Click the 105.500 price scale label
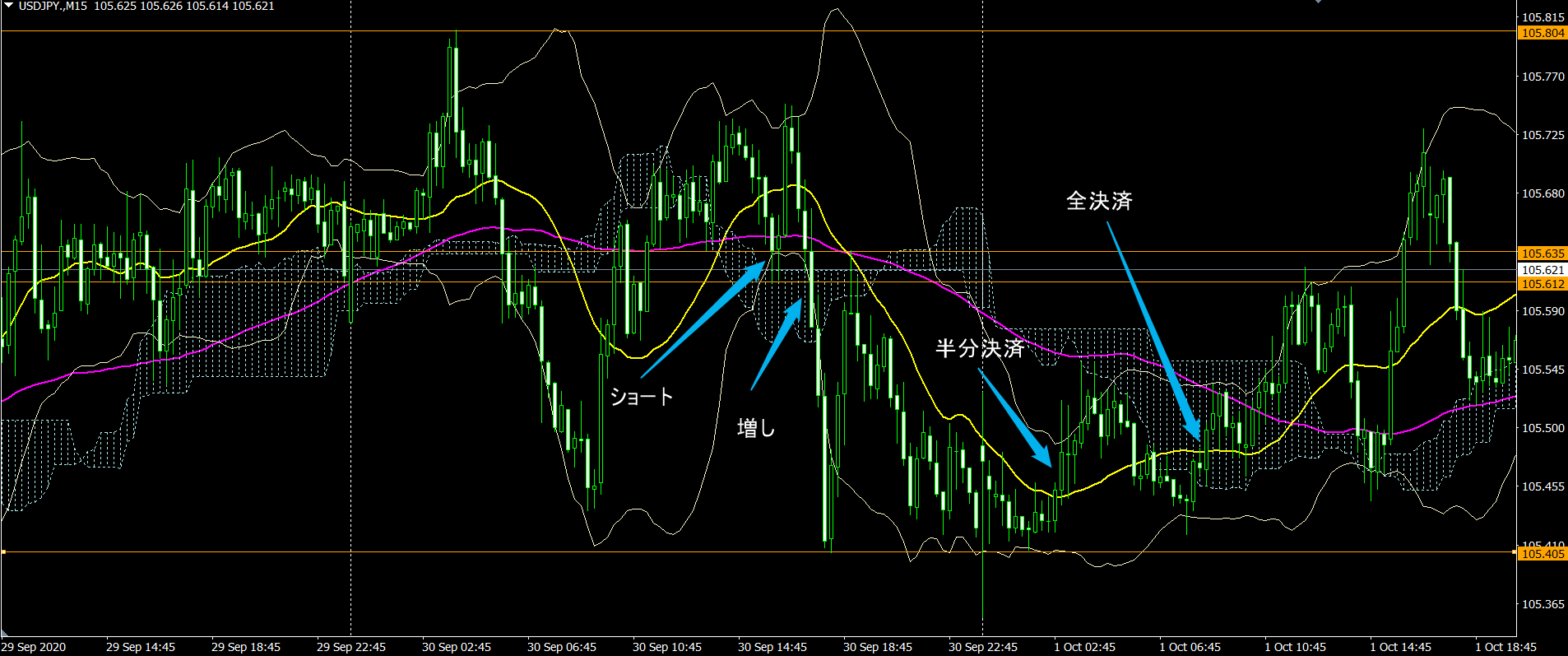 point(1543,428)
